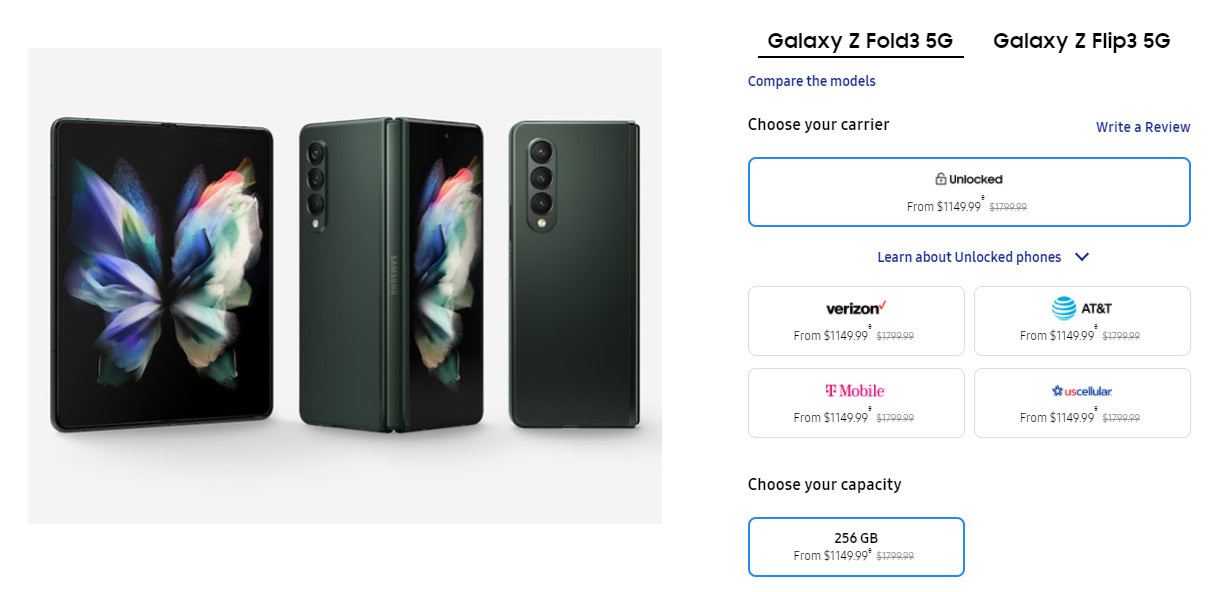Click the unfolded phone showing the full screen
The image size is (1211, 592).
point(162,274)
